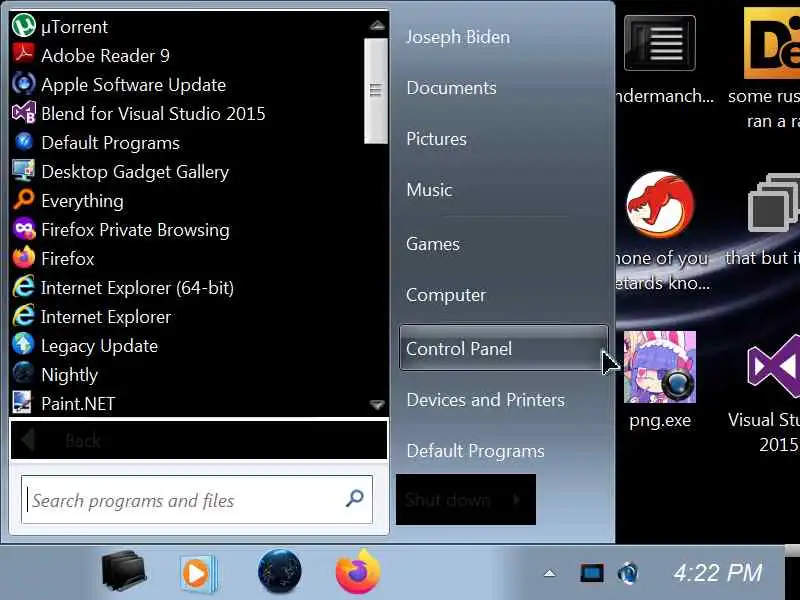Click the Back button in programs list

pyautogui.click(x=199, y=440)
